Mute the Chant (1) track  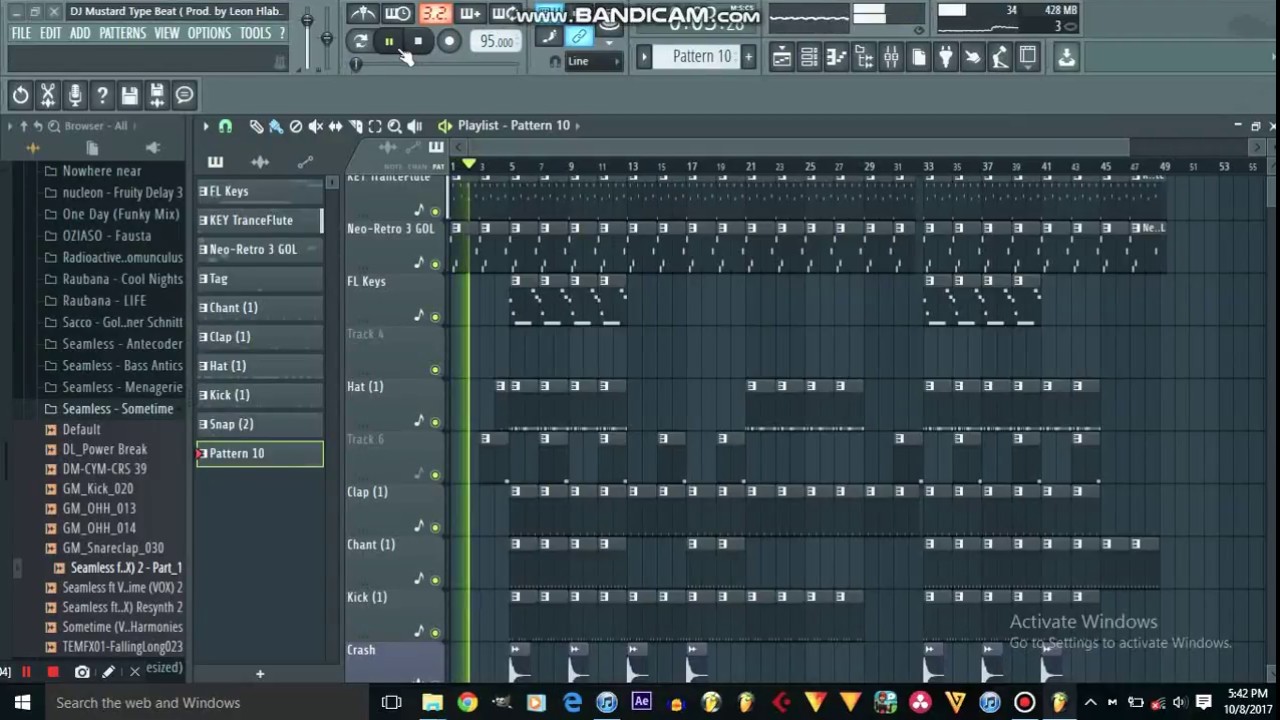coord(434,579)
